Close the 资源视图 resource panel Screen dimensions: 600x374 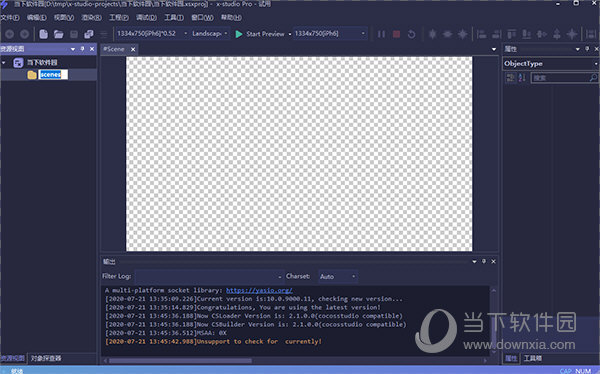[x=92, y=49]
